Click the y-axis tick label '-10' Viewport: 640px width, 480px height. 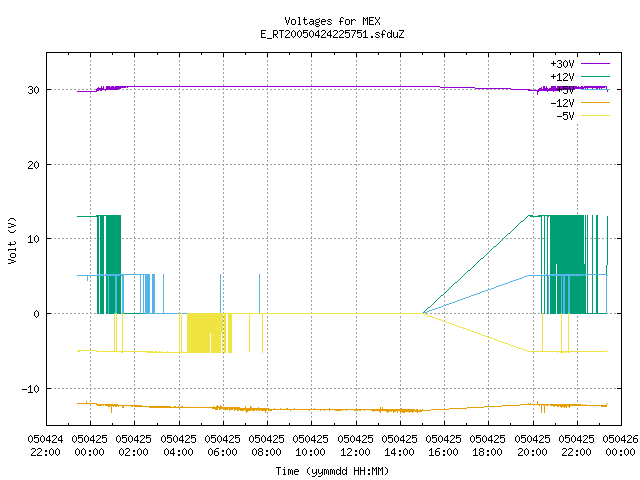(31, 389)
